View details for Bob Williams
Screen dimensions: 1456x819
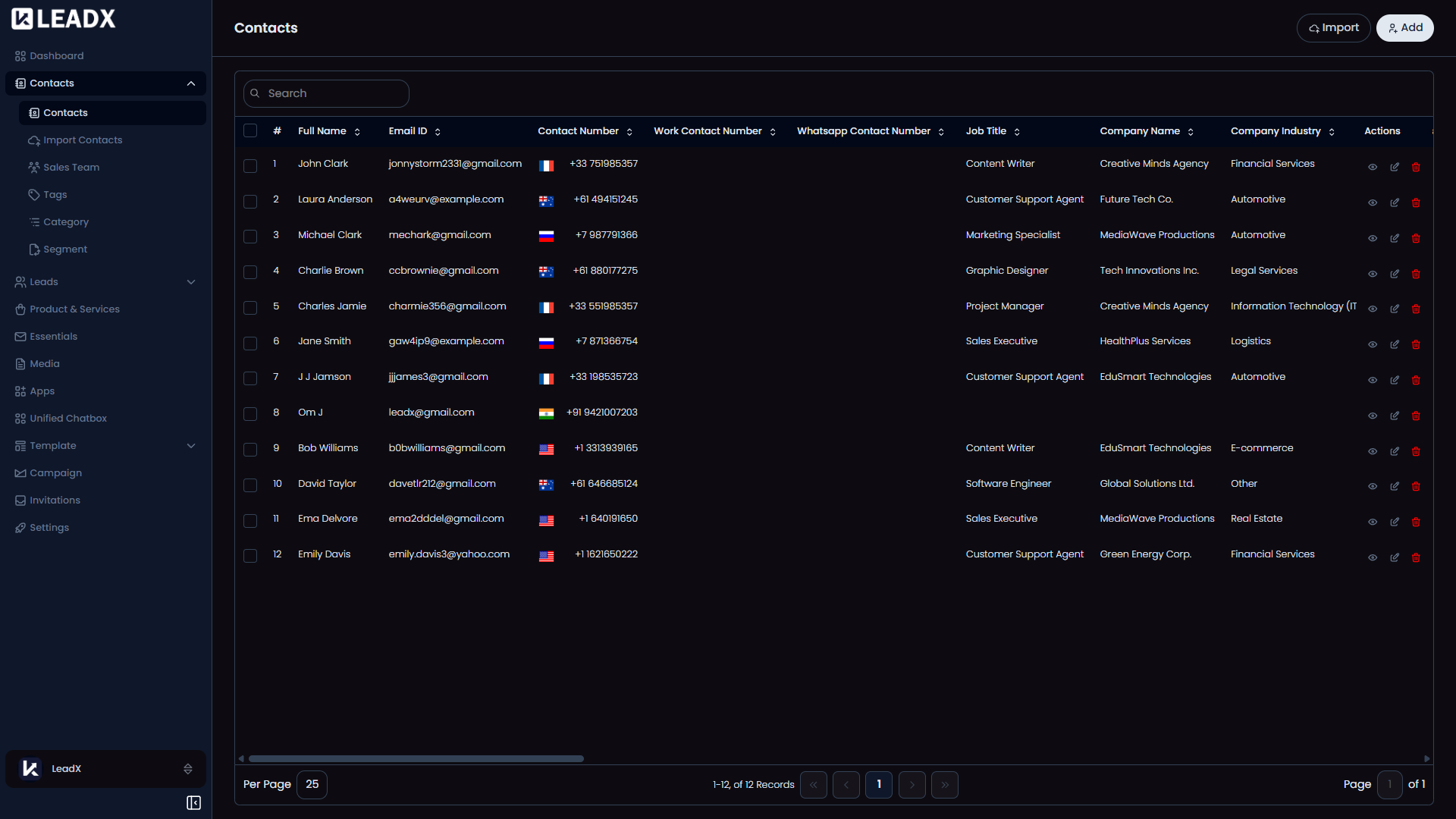tap(1372, 450)
